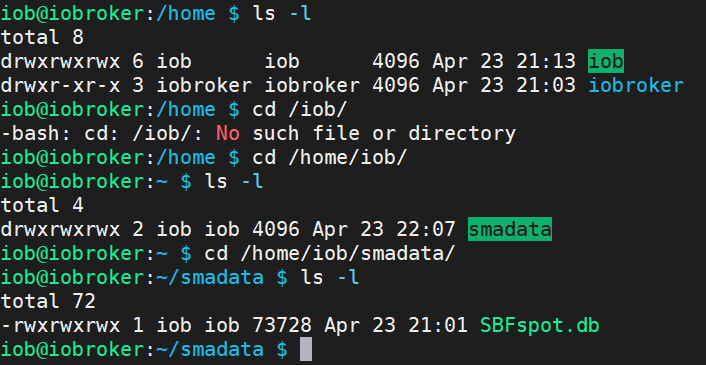706x365 pixels.
Task: Click the red 'No' error word
Action: (228, 133)
